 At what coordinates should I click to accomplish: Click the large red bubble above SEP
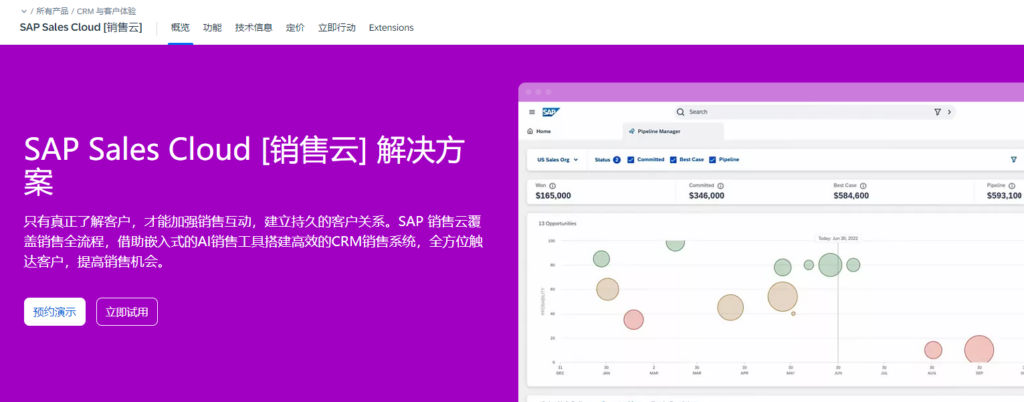pos(979,350)
